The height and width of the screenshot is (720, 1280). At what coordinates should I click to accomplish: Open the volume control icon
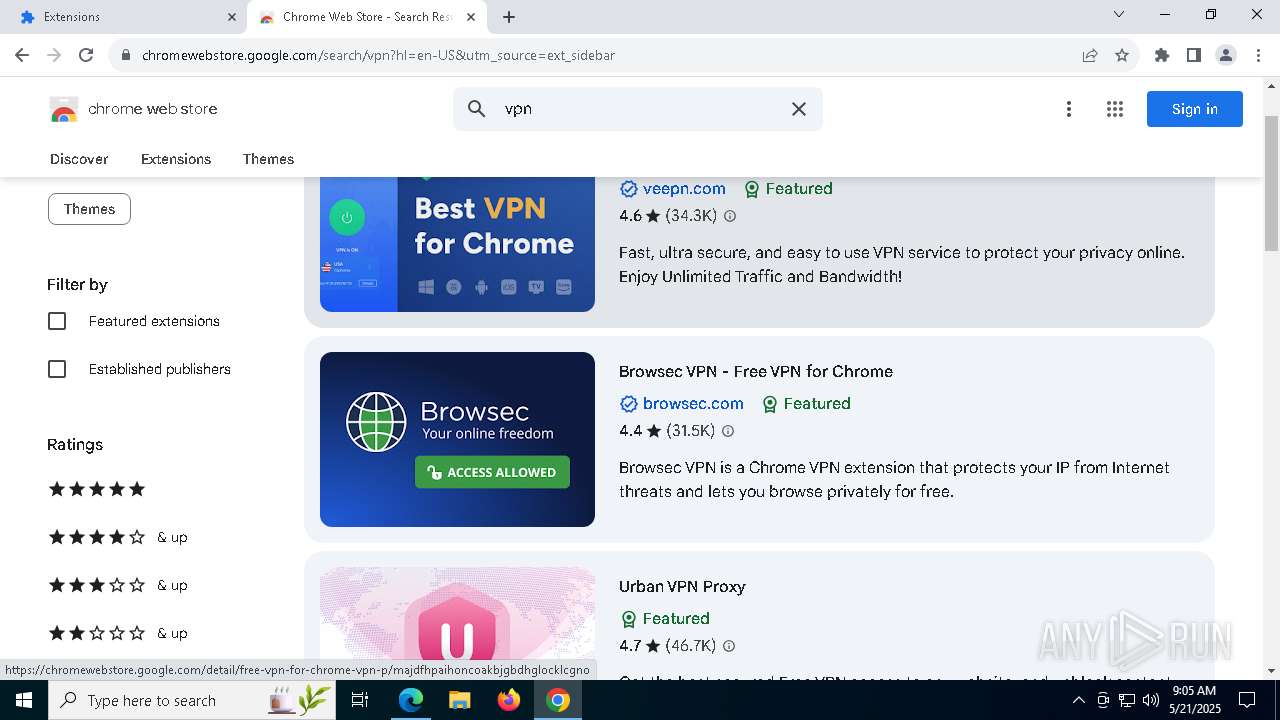(x=1150, y=700)
